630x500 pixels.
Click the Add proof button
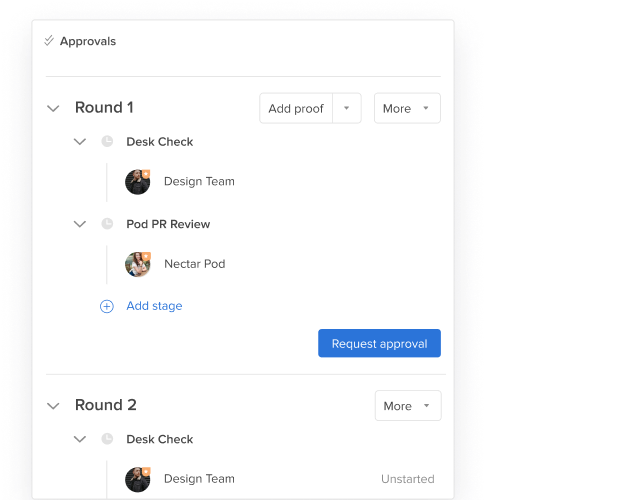296,108
